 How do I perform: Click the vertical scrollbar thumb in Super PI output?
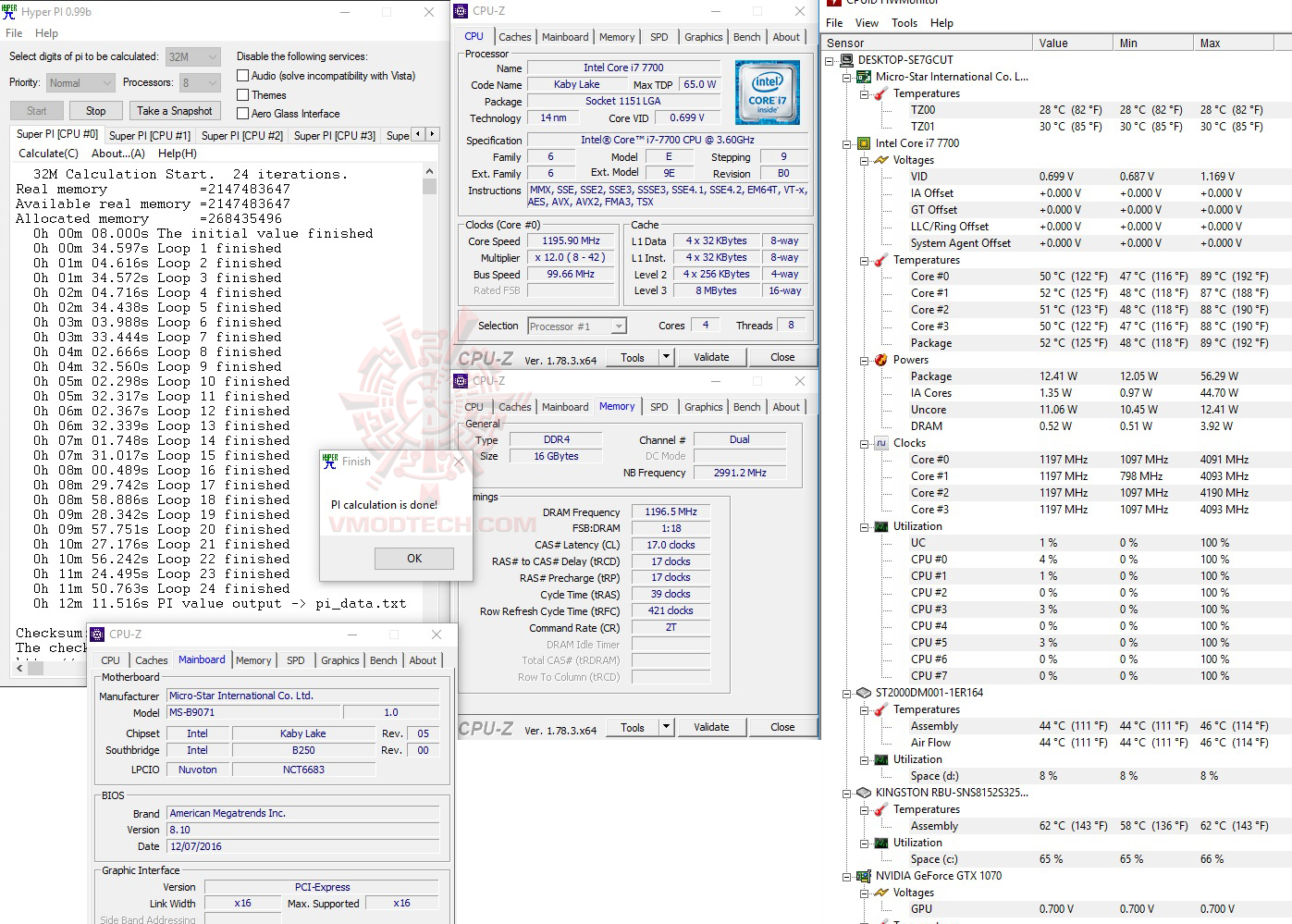(x=429, y=186)
